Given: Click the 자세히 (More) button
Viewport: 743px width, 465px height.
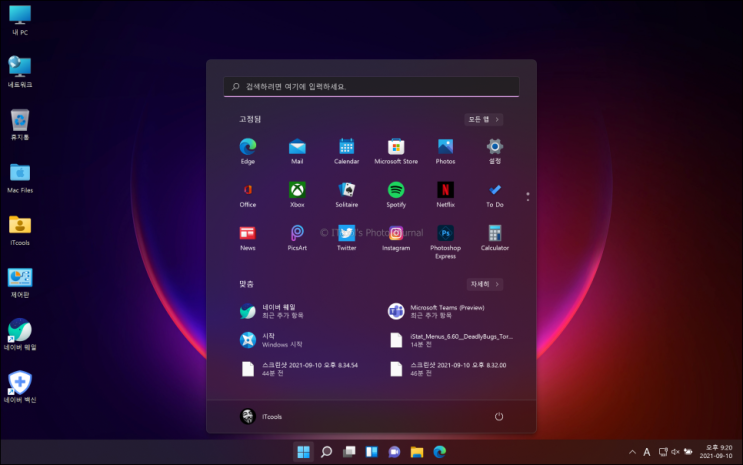Looking at the screenshot, I should click(484, 284).
